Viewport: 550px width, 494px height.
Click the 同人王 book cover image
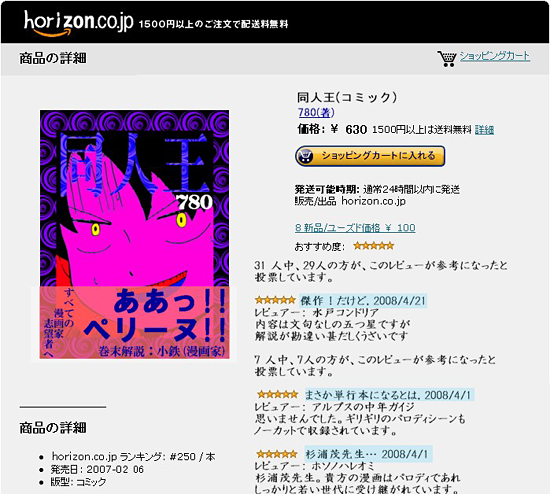point(135,234)
